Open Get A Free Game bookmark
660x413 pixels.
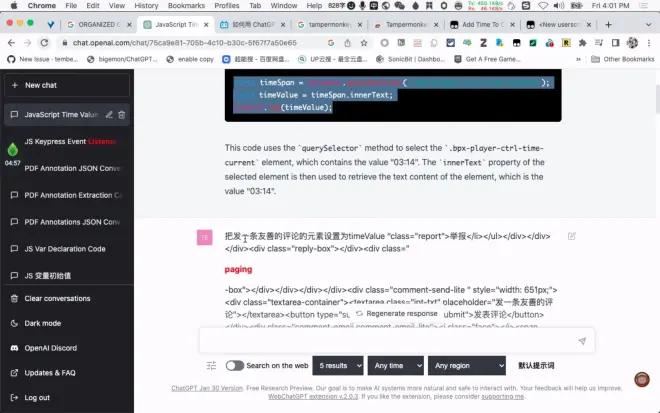(487, 59)
